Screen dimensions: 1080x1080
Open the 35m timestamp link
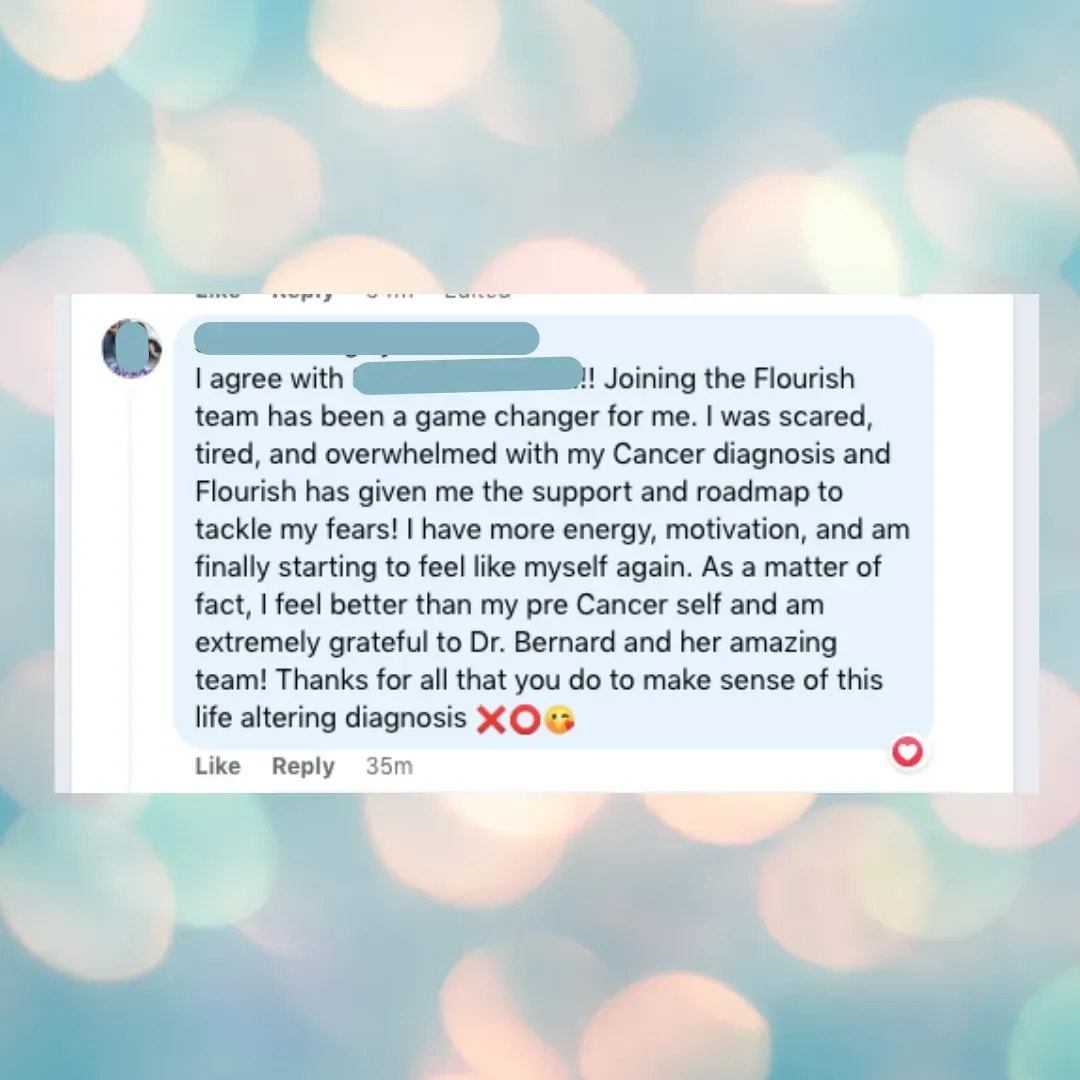(x=389, y=766)
